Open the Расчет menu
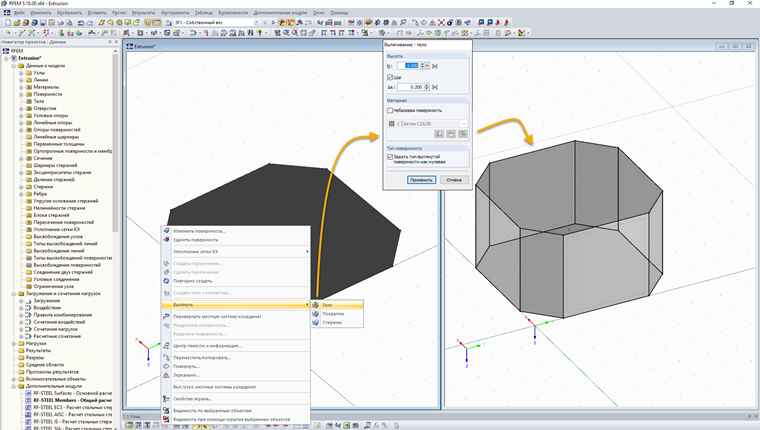 119,13
